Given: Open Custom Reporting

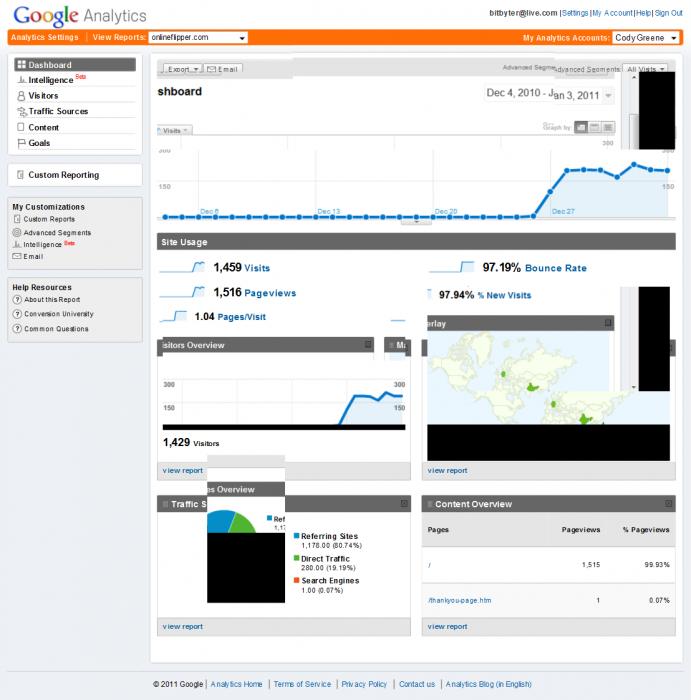Looking at the screenshot, I should point(63,175).
